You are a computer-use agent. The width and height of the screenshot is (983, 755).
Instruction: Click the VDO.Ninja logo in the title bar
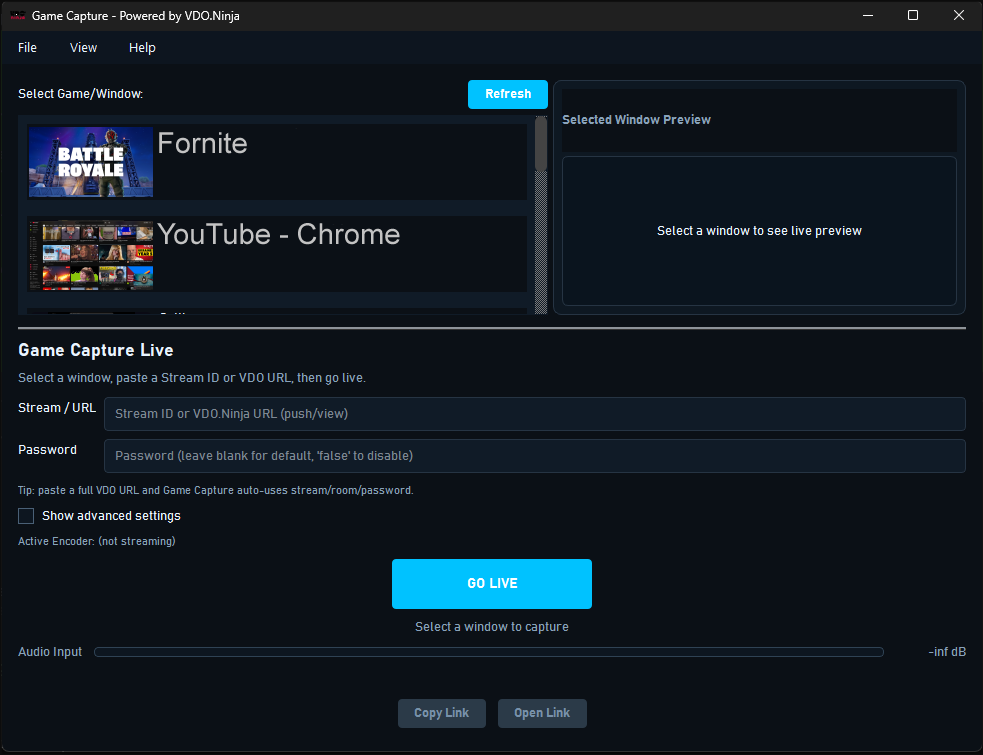click(17, 15)
